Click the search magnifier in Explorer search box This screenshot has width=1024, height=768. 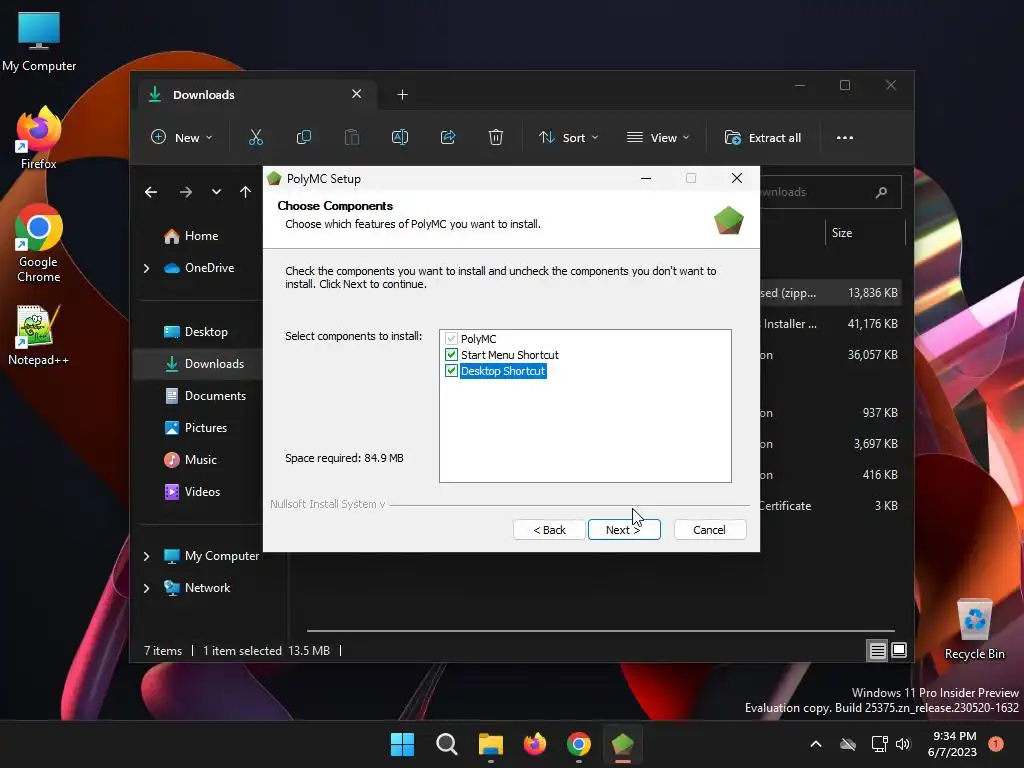click(881, 192)
